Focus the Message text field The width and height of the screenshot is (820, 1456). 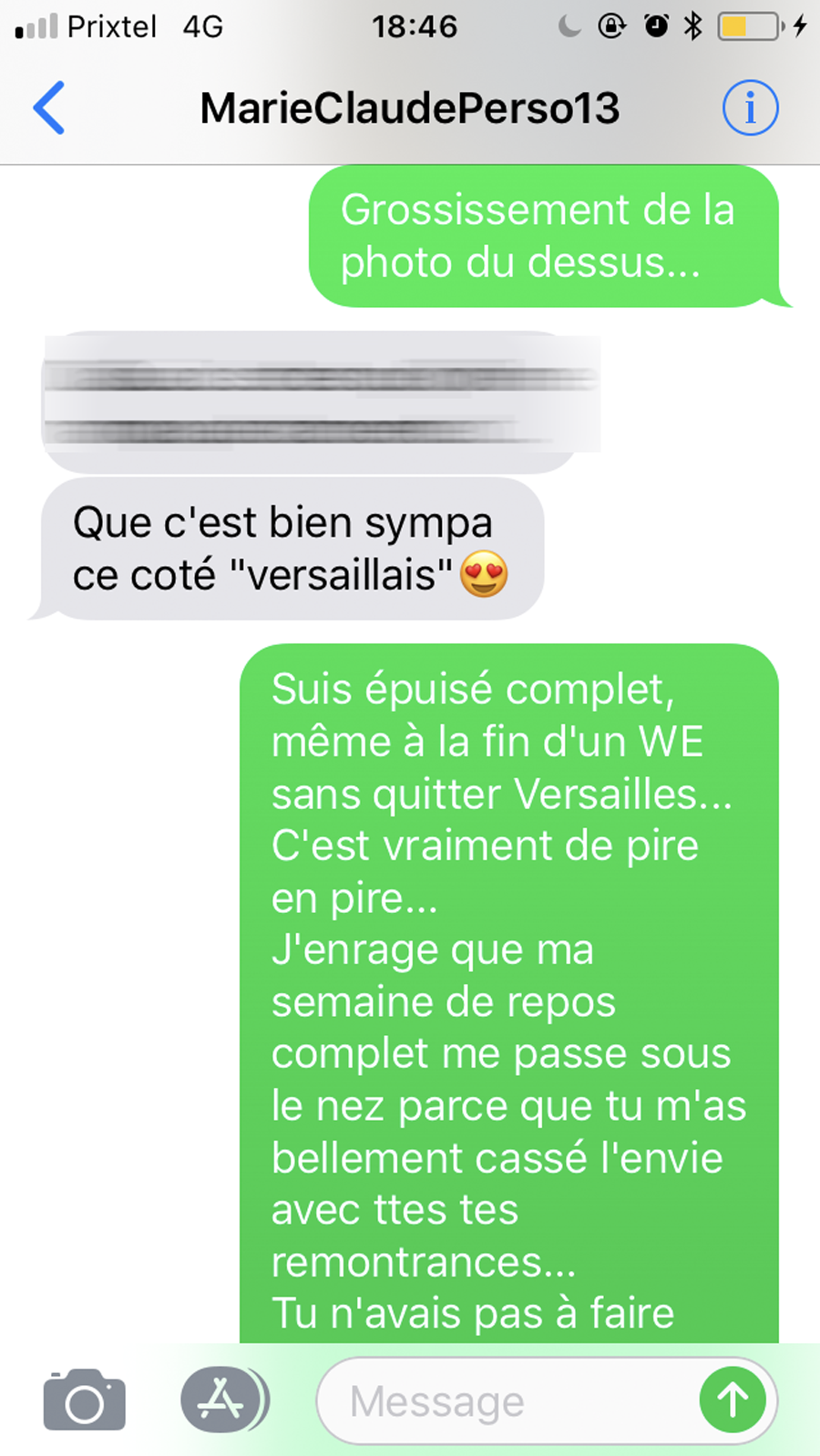547,1400
